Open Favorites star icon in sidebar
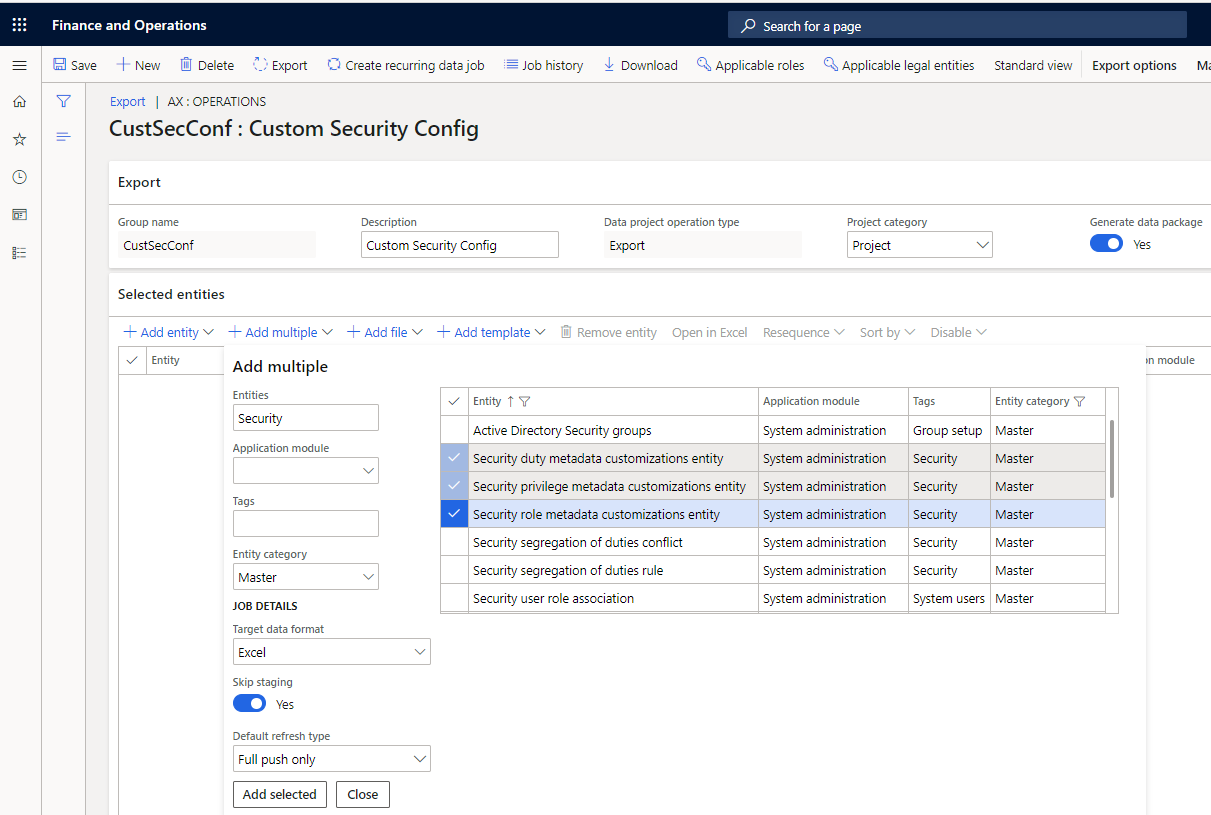 tap(19, 139)
